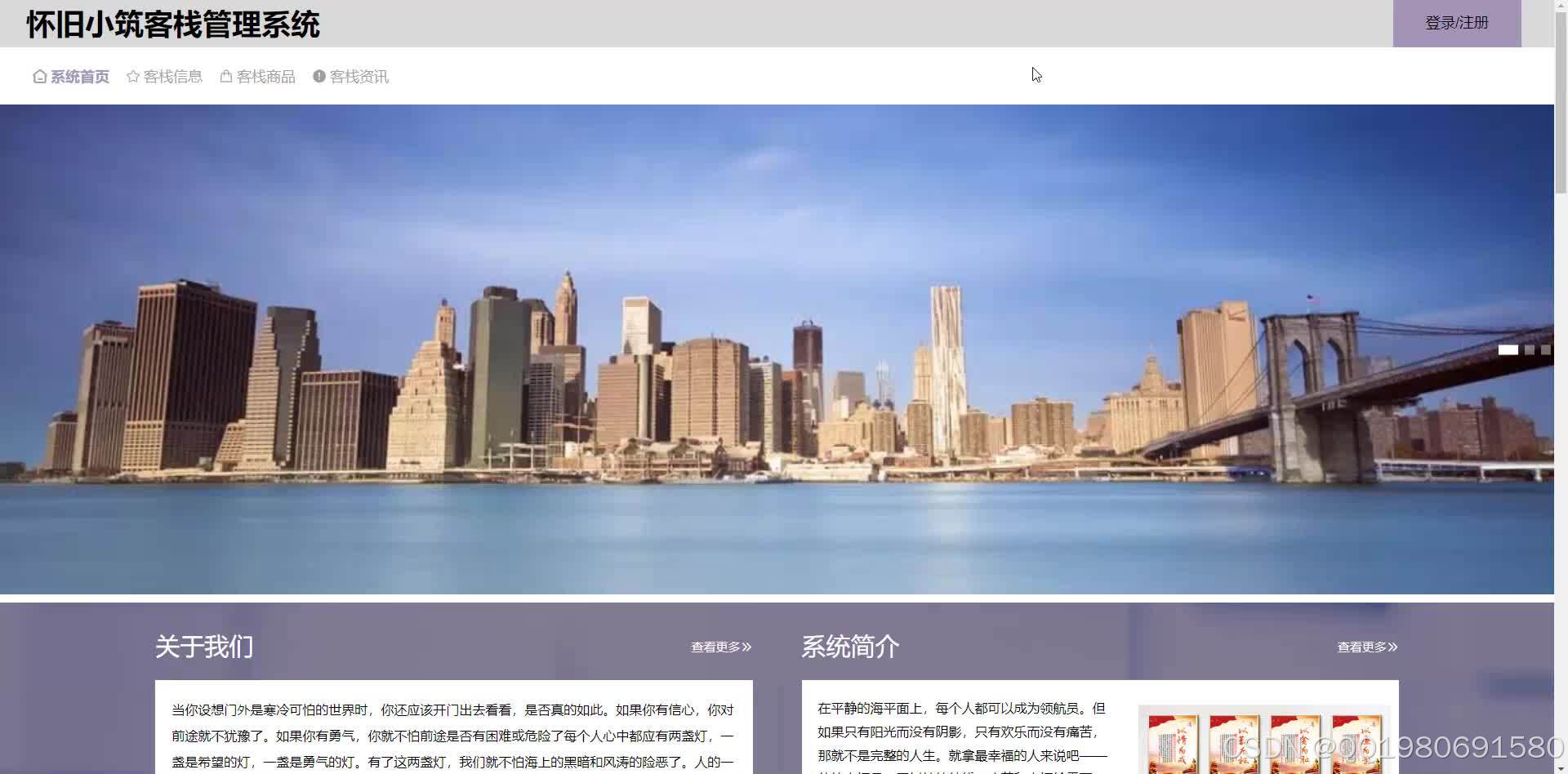Return to the 系统首页 tab
Screen dimensions: 1568x774
coord(79,75)
